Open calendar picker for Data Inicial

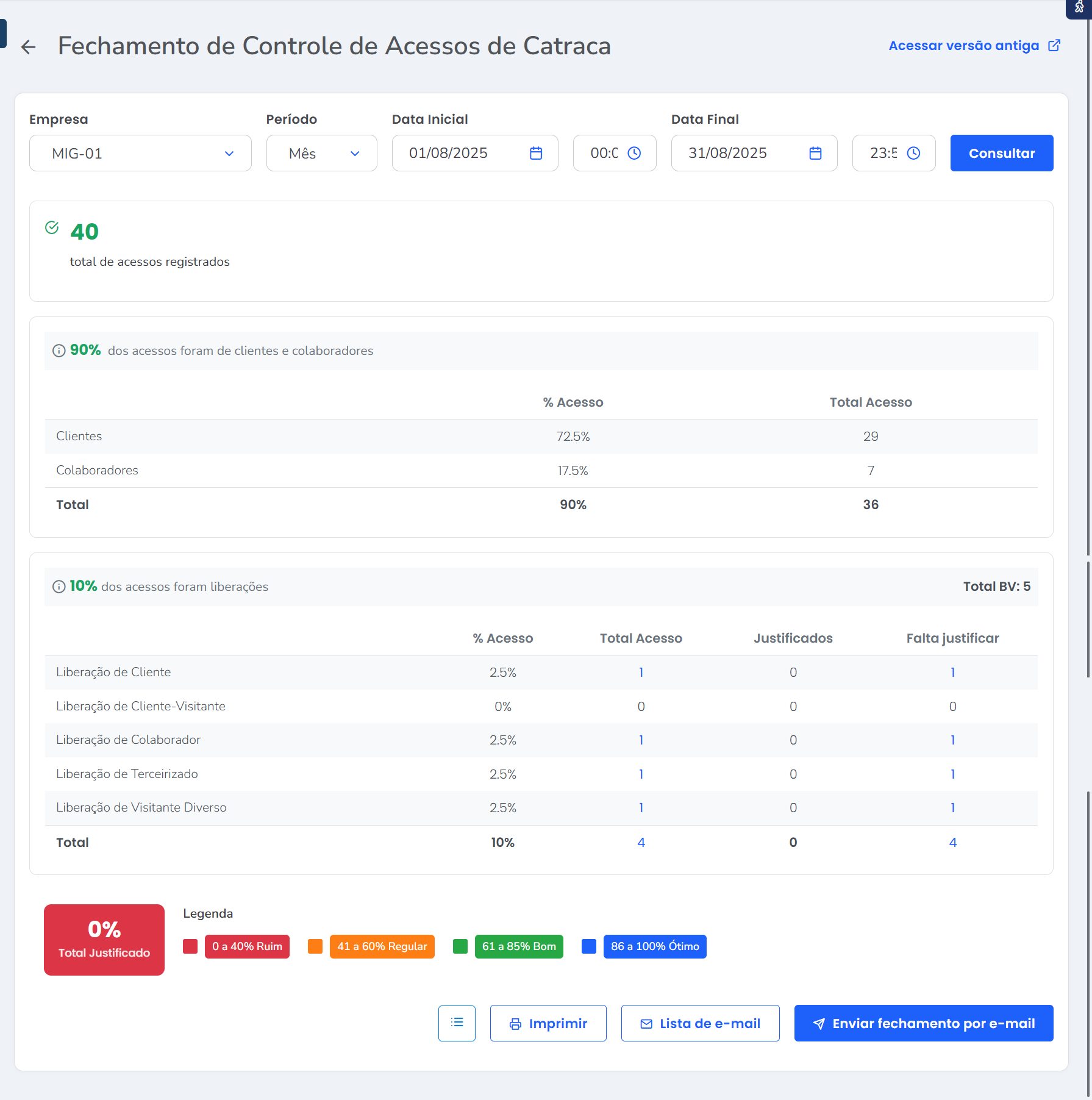point(535,153)
